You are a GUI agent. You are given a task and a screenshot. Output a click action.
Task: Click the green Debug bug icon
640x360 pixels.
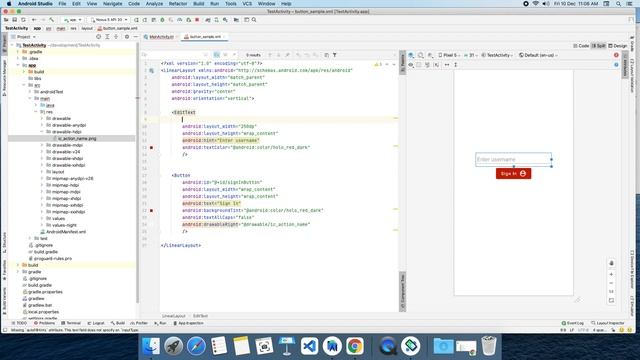click(x=162, y=20)
